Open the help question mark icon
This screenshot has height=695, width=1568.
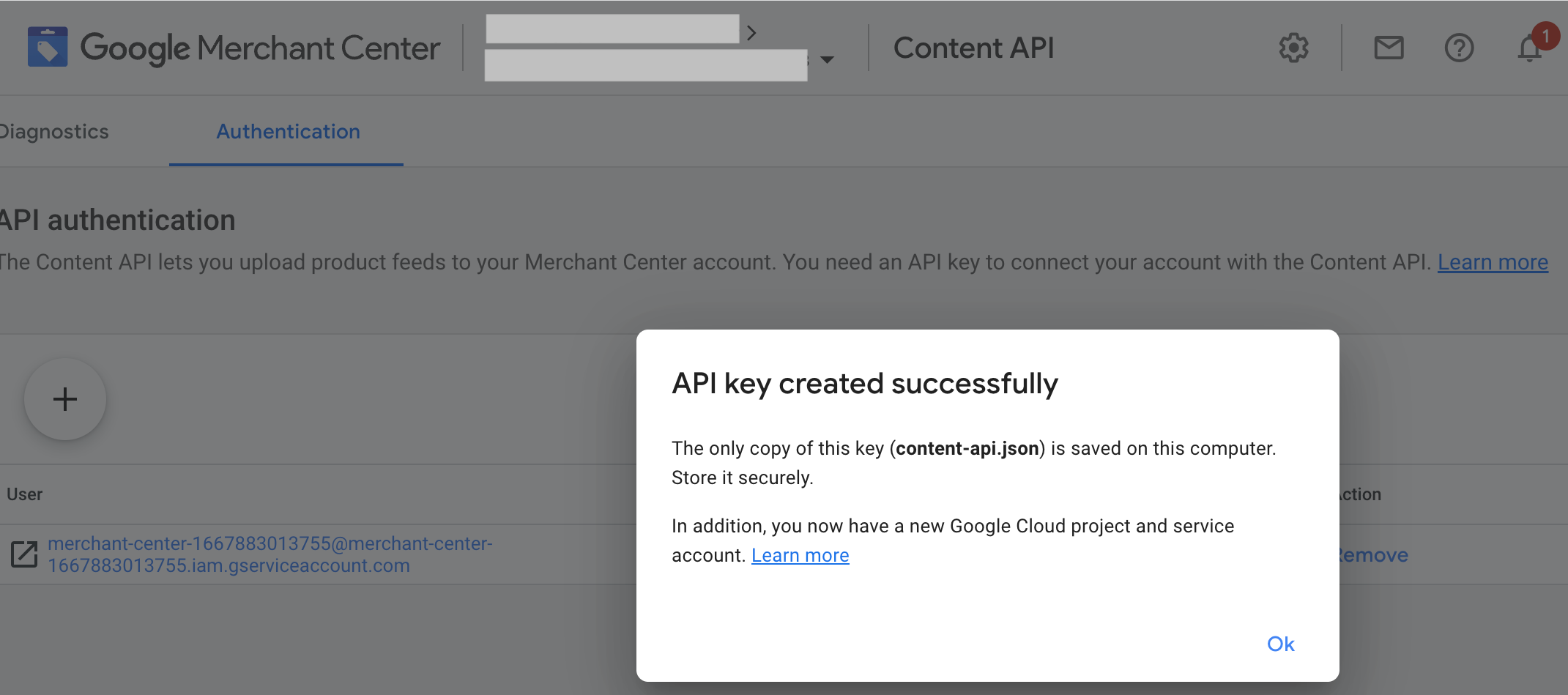pyautogui.click(x=1458, y=48)
